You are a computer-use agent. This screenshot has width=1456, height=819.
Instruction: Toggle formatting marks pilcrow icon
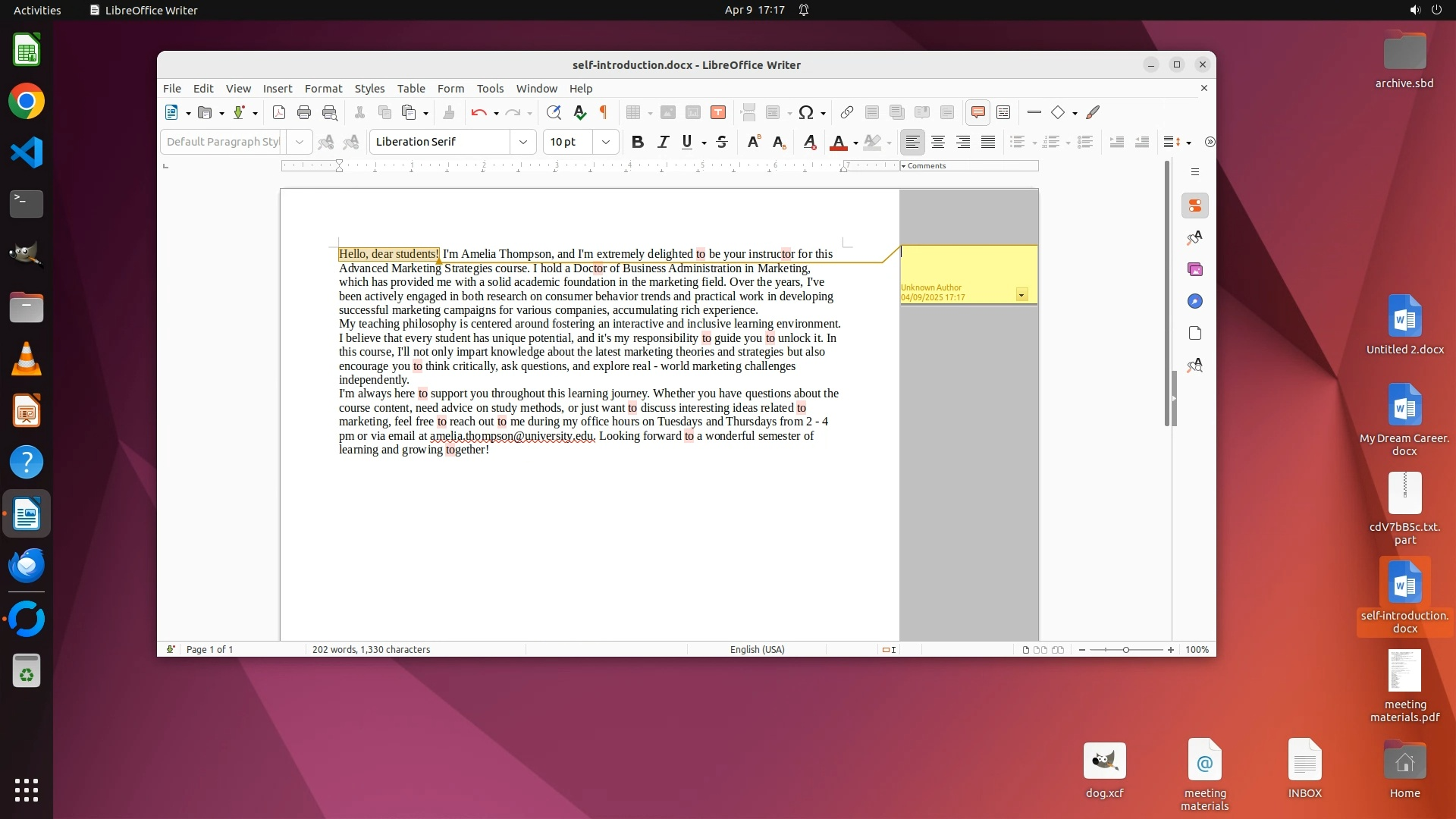(604, 112)
